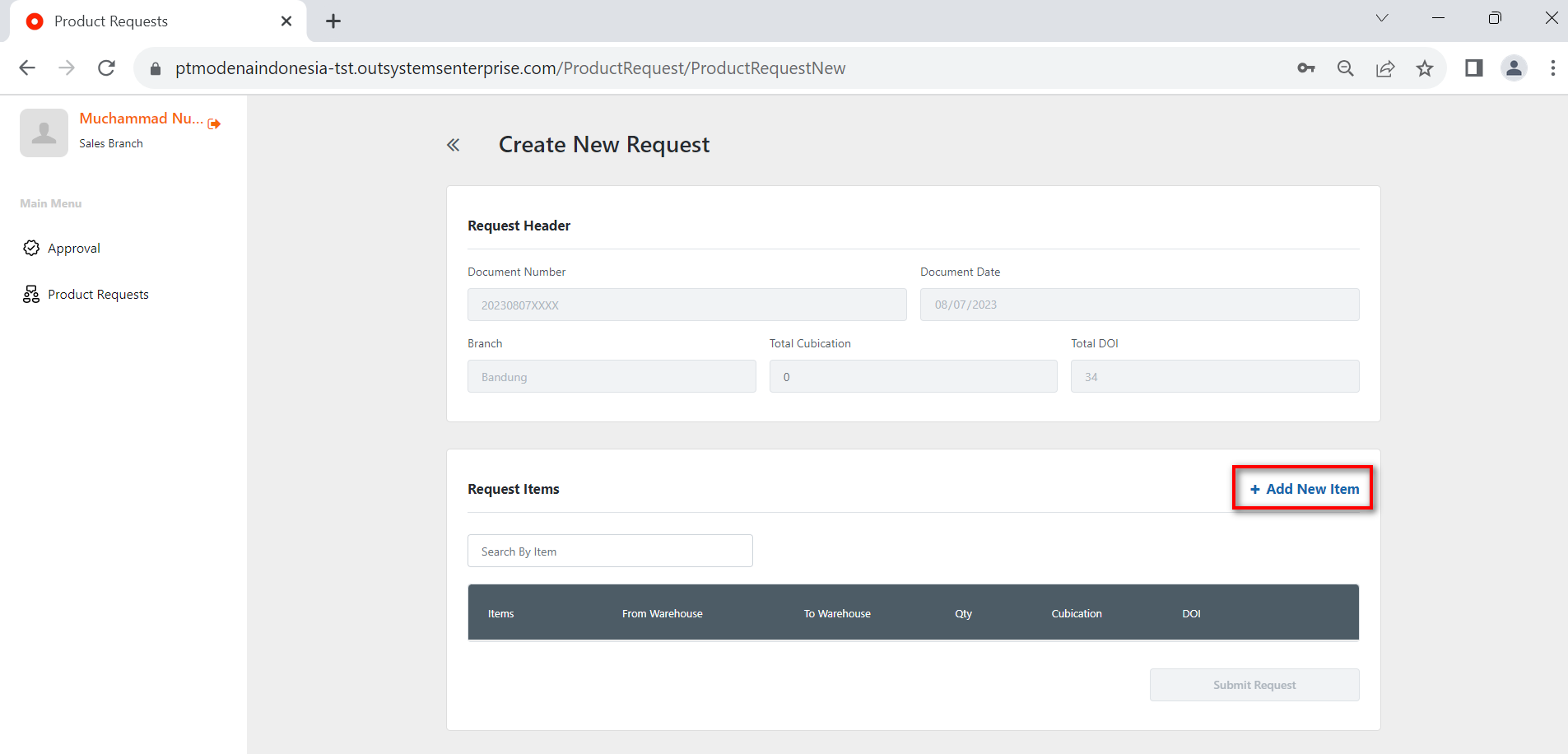This screenshot has height=754, width=1568.
Task: Open Product Requests in sidebar
Action: [x=98, y=295]
